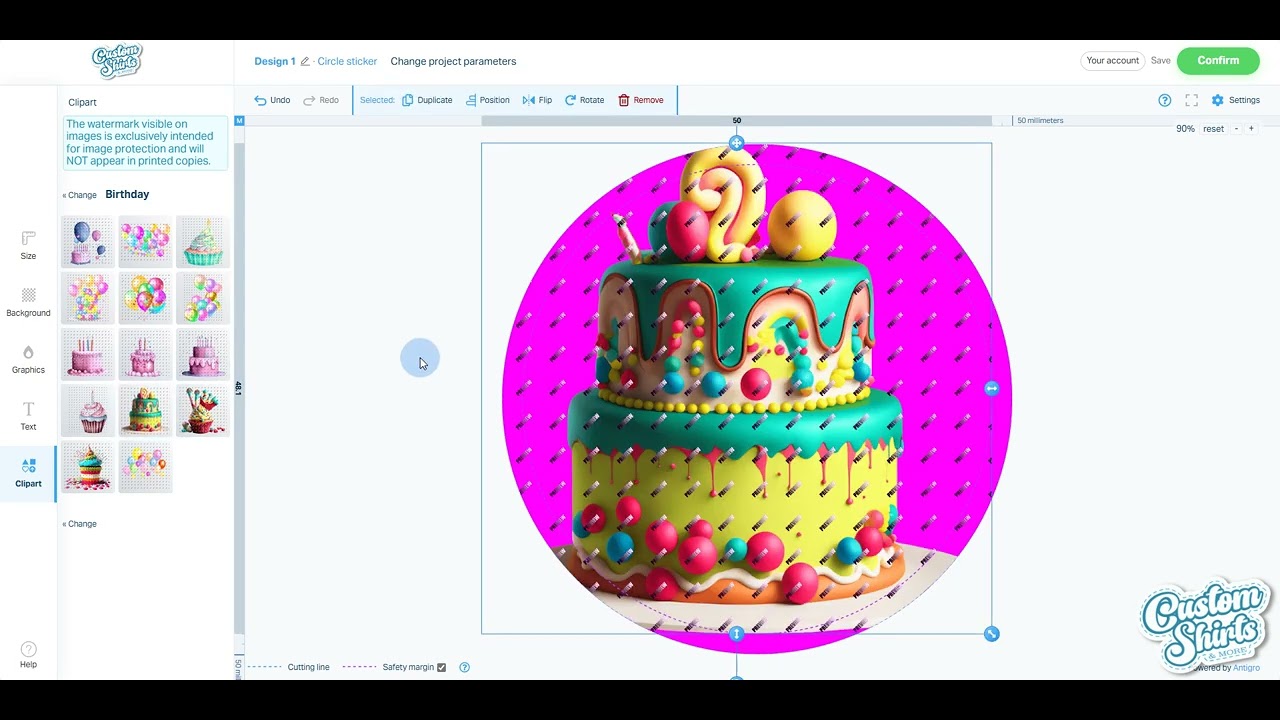Open the Position options

coord(488,100)
